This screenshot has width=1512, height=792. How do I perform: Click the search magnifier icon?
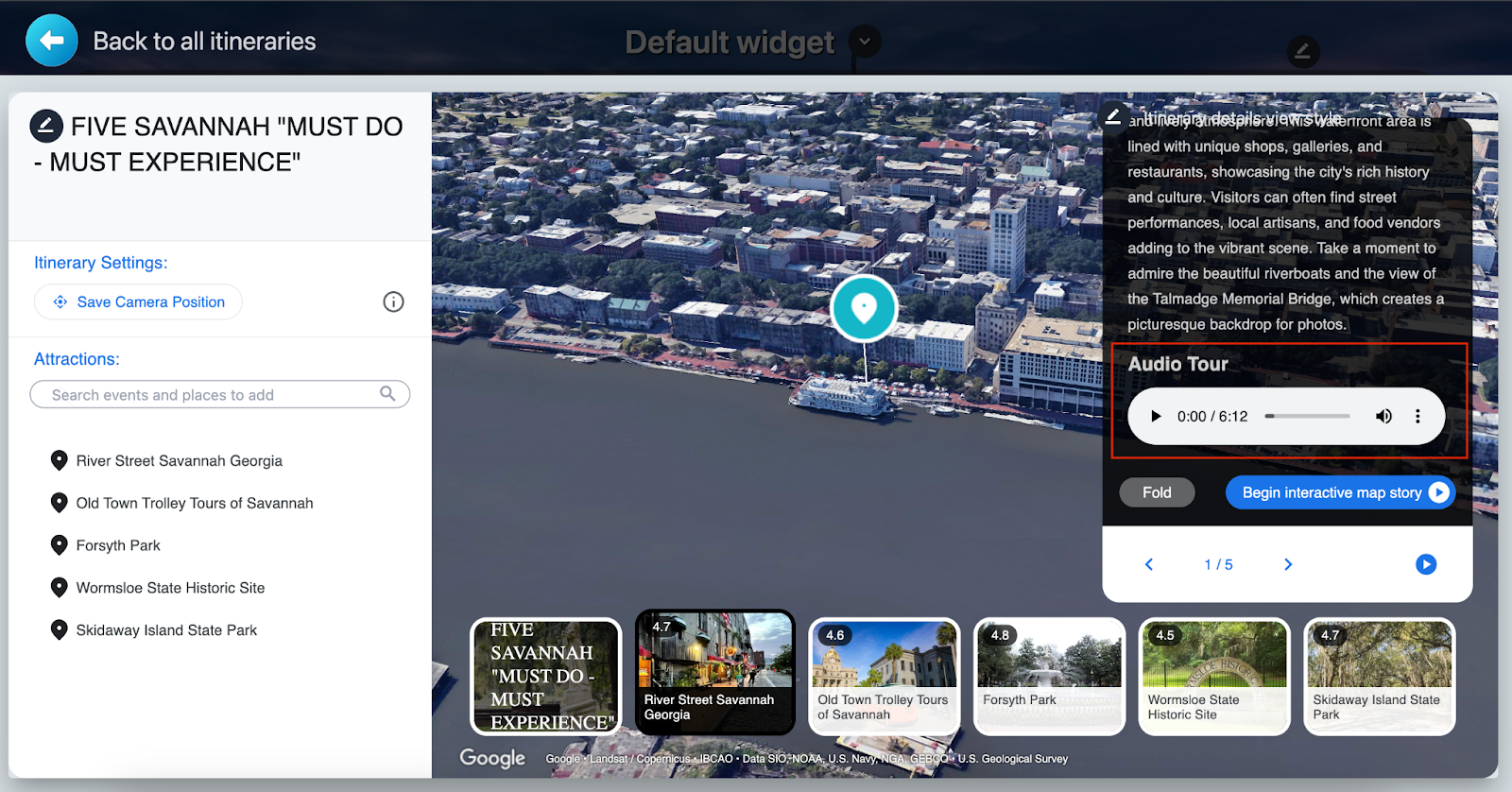point(387,393)
